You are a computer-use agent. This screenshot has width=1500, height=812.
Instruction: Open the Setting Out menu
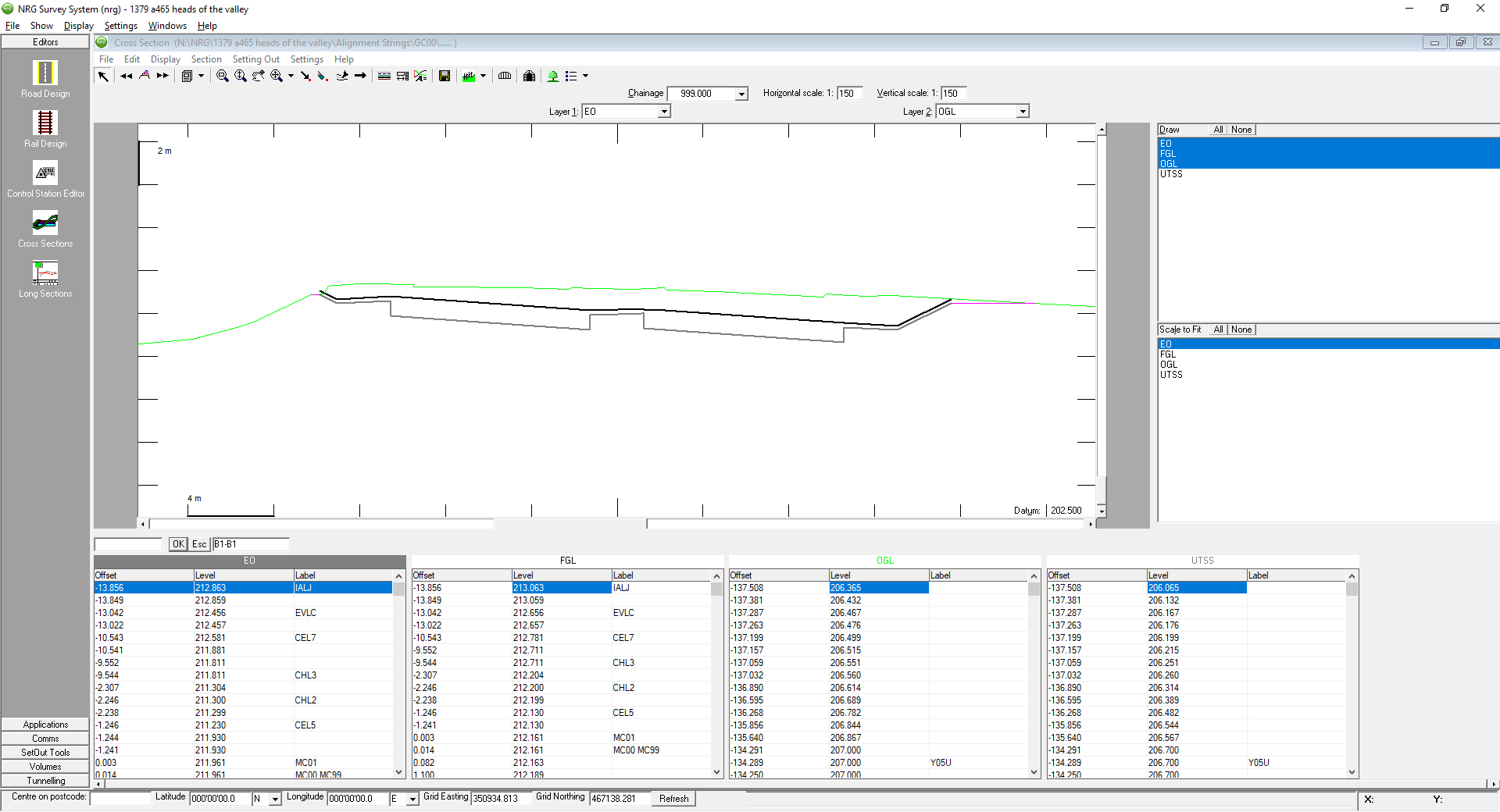coord(256,59)
